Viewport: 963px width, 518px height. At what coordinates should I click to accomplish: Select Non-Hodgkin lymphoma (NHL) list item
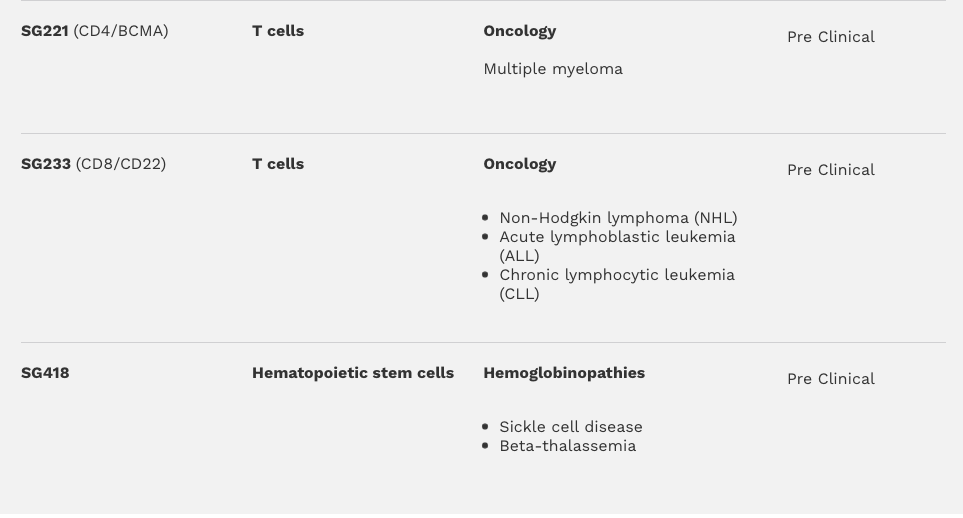coord(618,218)
